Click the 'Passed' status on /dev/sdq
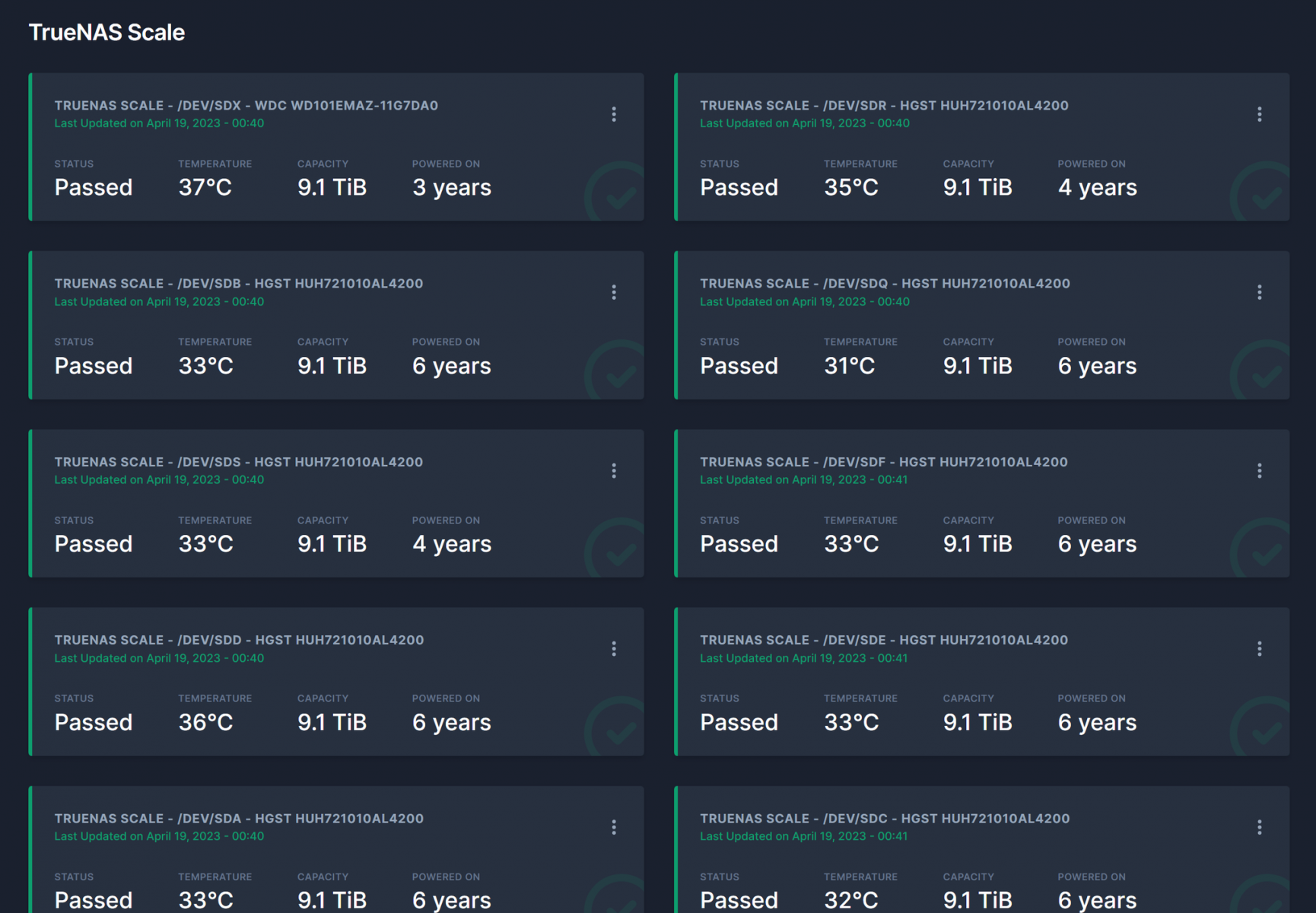Image resolution: width=1316 pixels, height=913 pixels. coord(739,366)
